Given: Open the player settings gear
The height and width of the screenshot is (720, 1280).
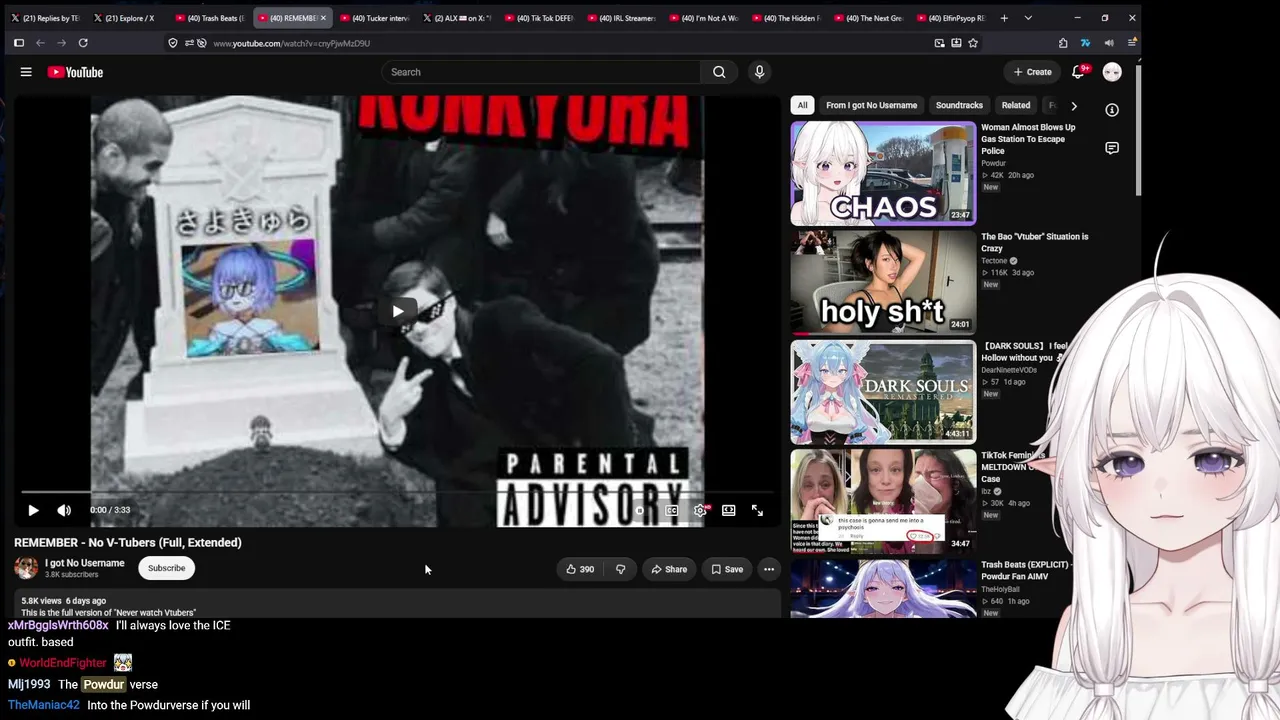Looking at the screenshot, I should coord(701,510).
